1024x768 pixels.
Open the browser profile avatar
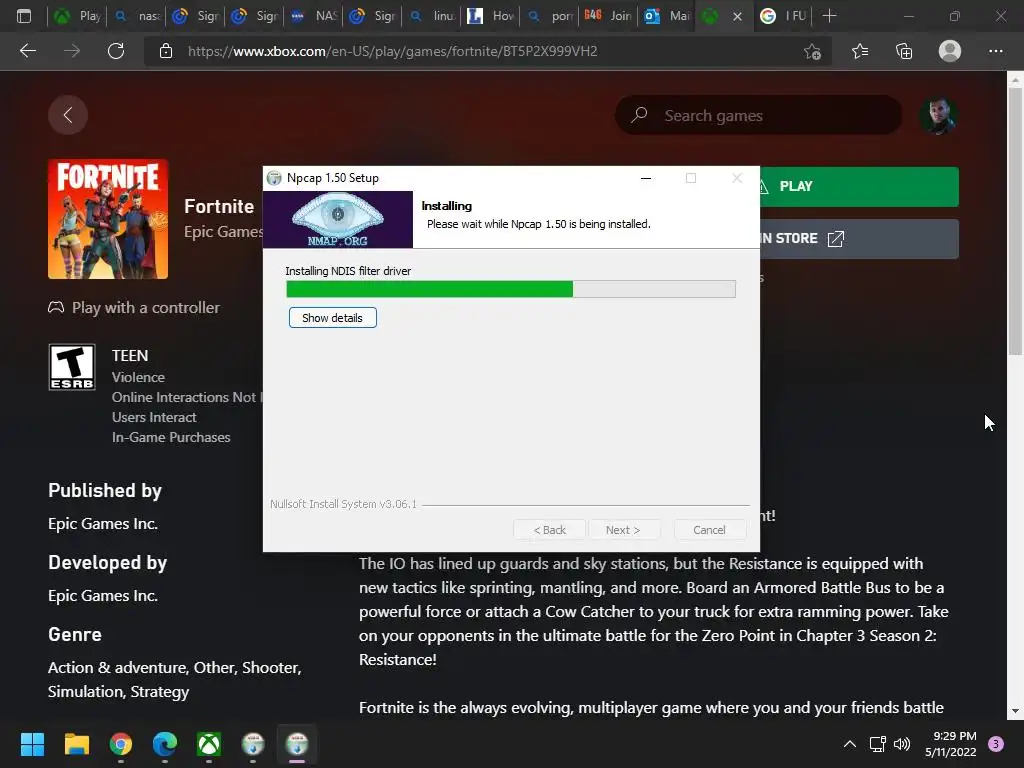point(950,51)
